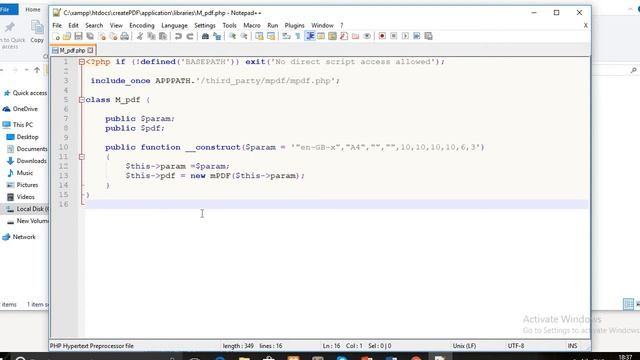The width and height of the screenshot is (640, 360).
Task: Zoom in using the toolbar icon
Action: (x=232, y=36)
